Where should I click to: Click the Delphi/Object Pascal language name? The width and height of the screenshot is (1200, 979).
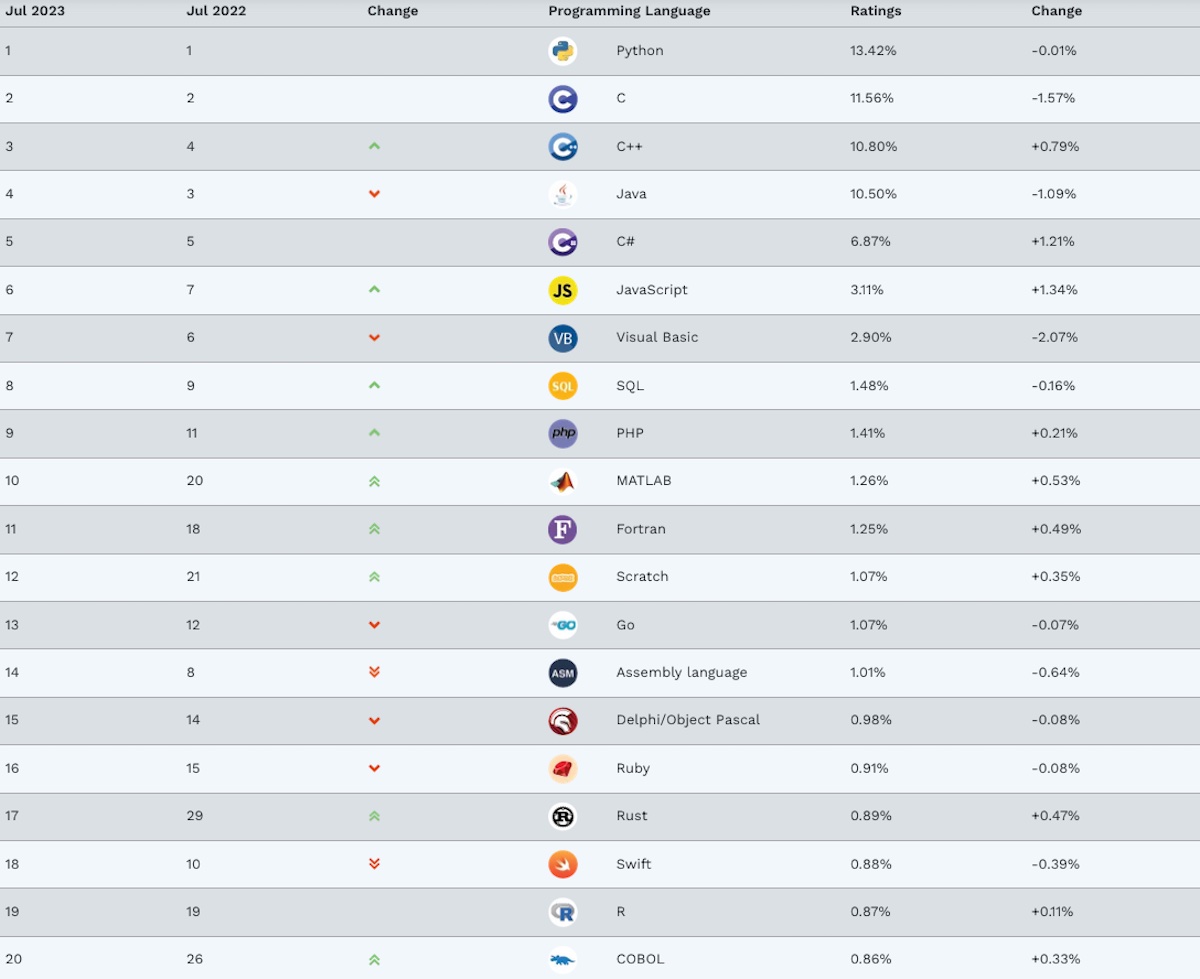688,720
